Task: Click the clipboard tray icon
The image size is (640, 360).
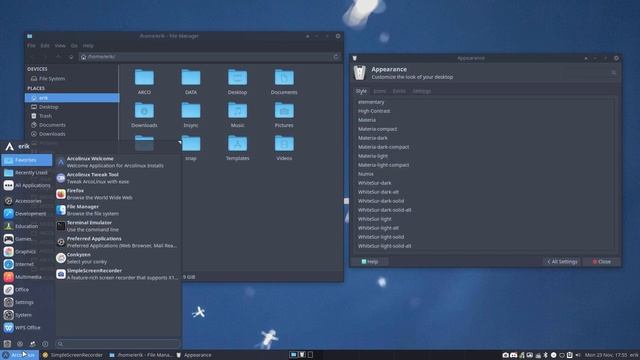Action: 569,355
